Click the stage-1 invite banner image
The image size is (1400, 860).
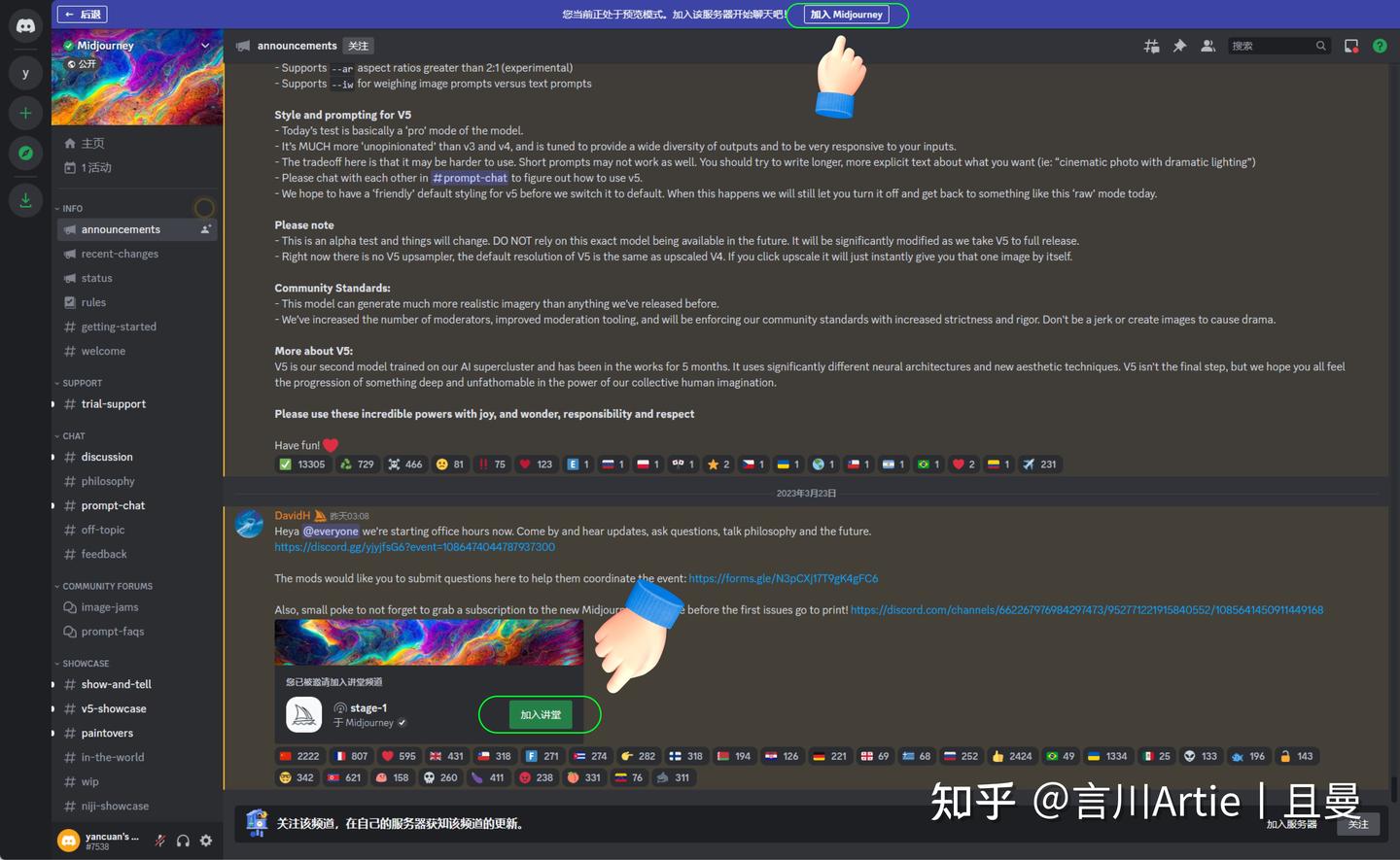click(x=429, y=642)
